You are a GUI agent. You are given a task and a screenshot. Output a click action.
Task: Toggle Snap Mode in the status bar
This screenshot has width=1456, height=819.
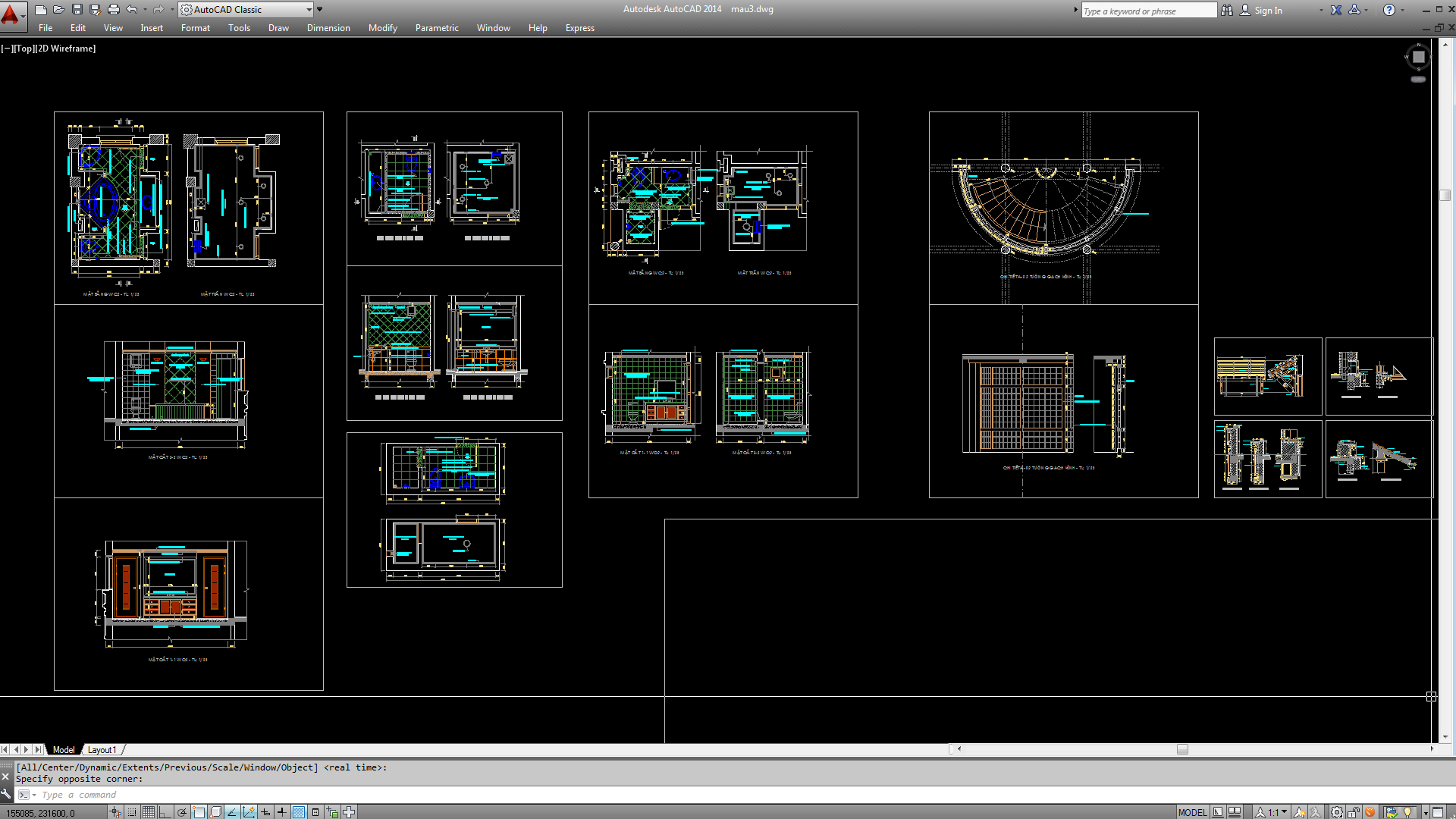[132, 811]
